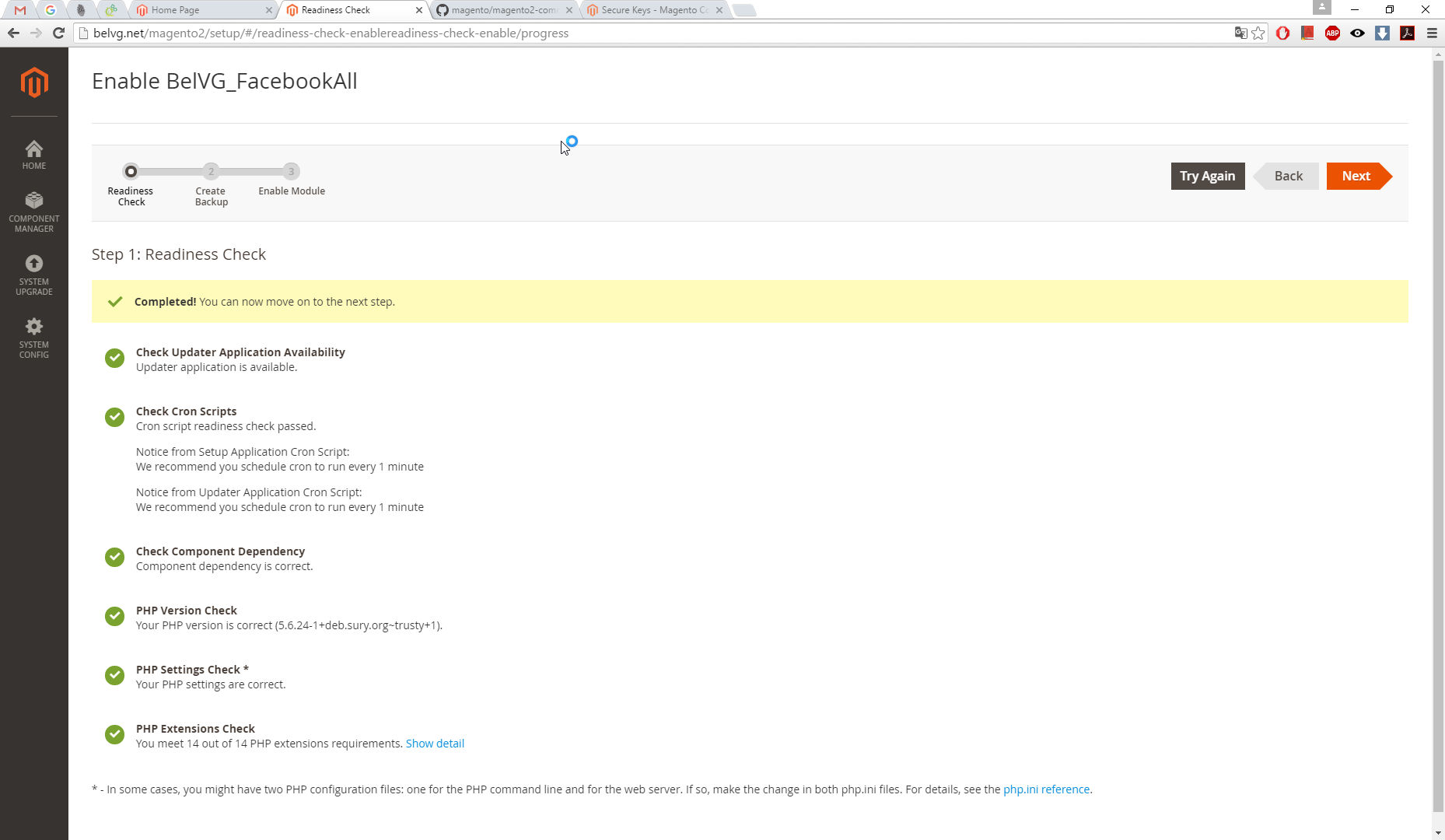This screenshot has width=1445, height=840.
Task: Open a new browser tab
Action: (744, 10)
